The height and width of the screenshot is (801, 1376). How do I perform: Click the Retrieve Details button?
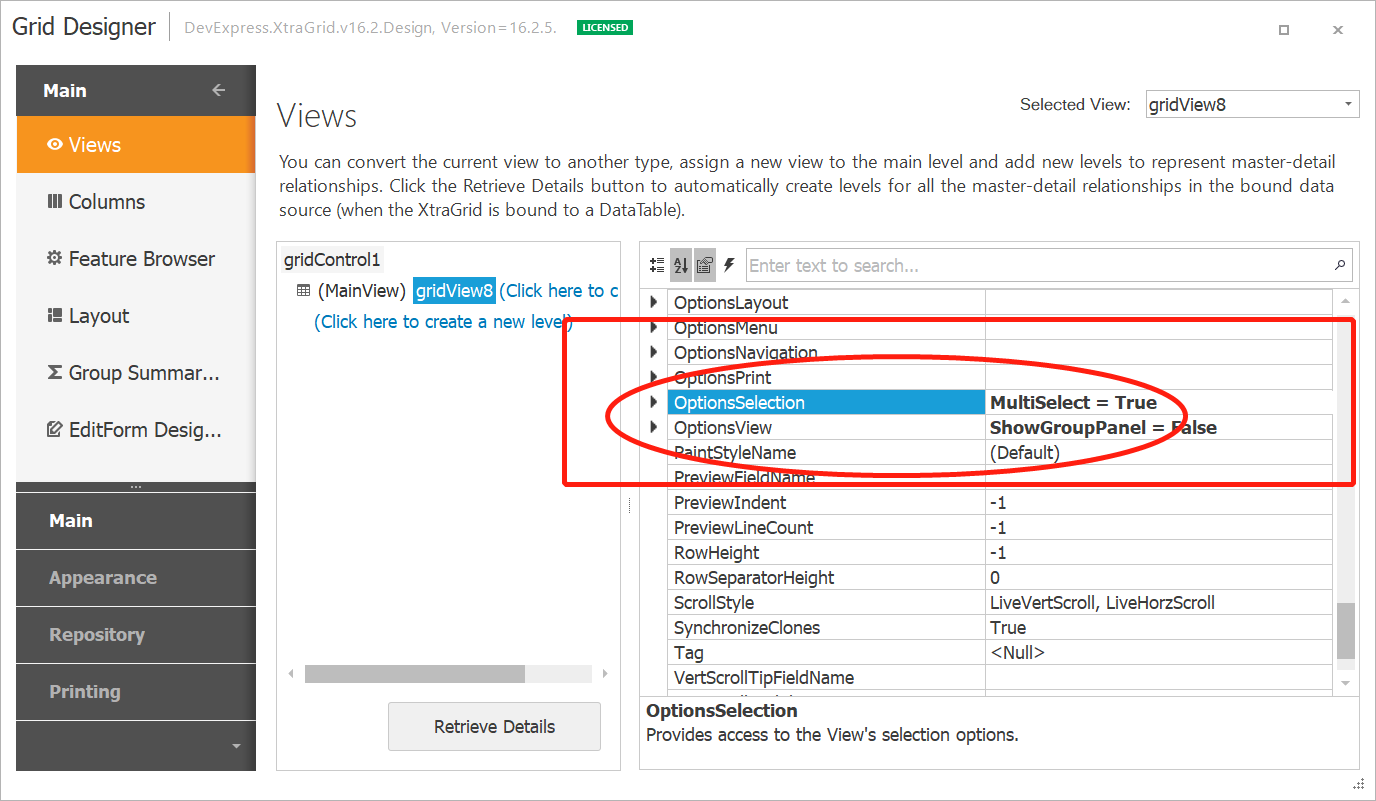(494, 727)
